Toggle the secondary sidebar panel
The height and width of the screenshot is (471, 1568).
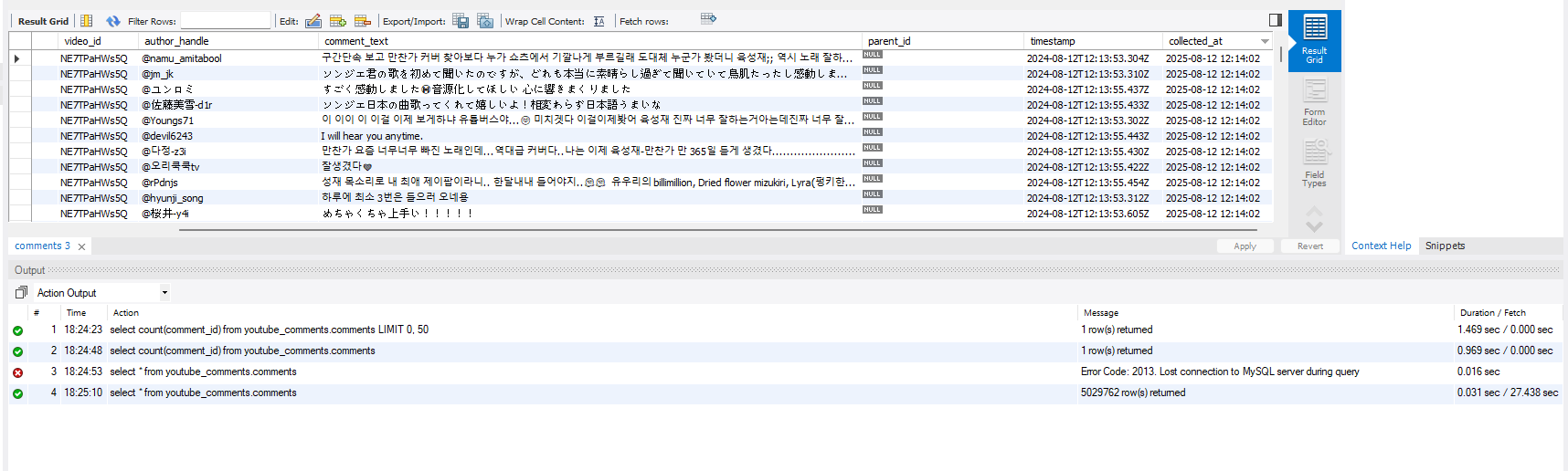1276,20
